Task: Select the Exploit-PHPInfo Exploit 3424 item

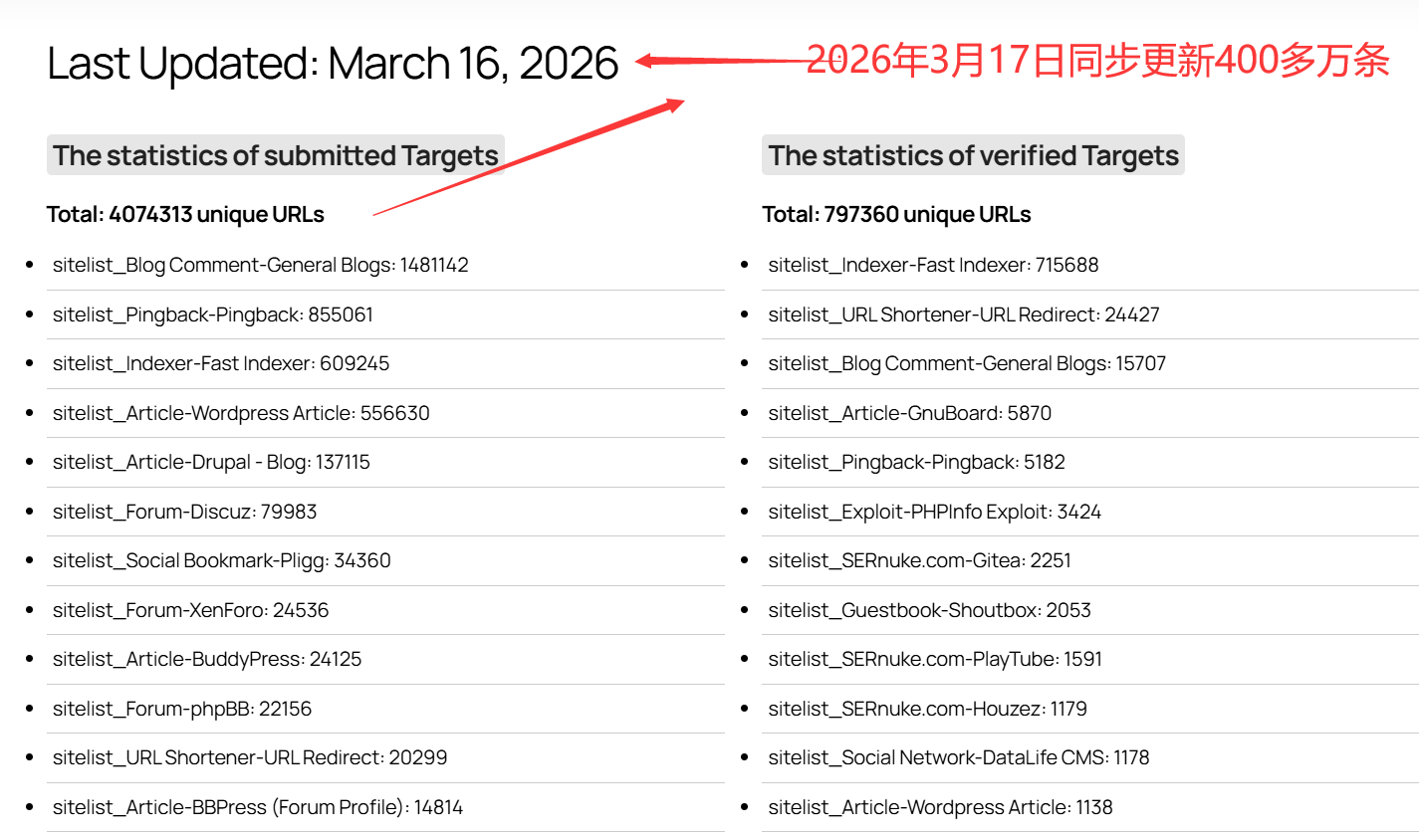Action: point(934,512)
